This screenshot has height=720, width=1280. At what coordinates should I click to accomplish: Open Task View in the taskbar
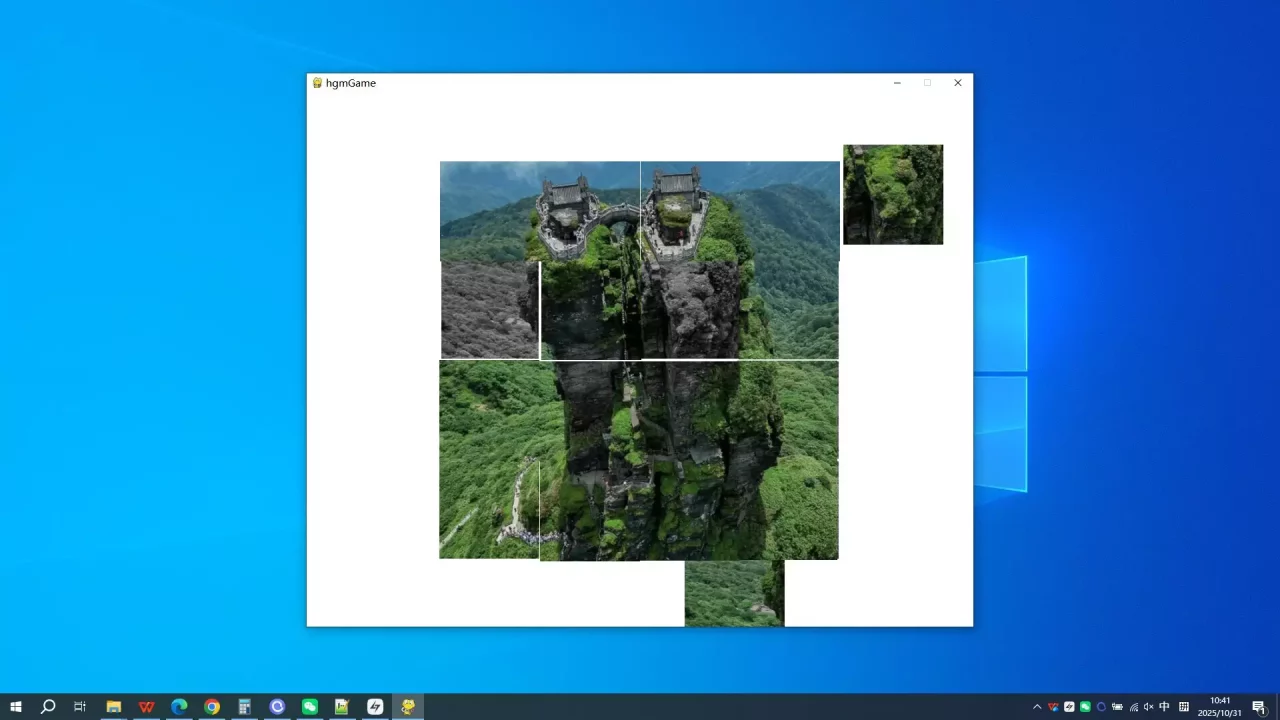[x=80, y=707]
